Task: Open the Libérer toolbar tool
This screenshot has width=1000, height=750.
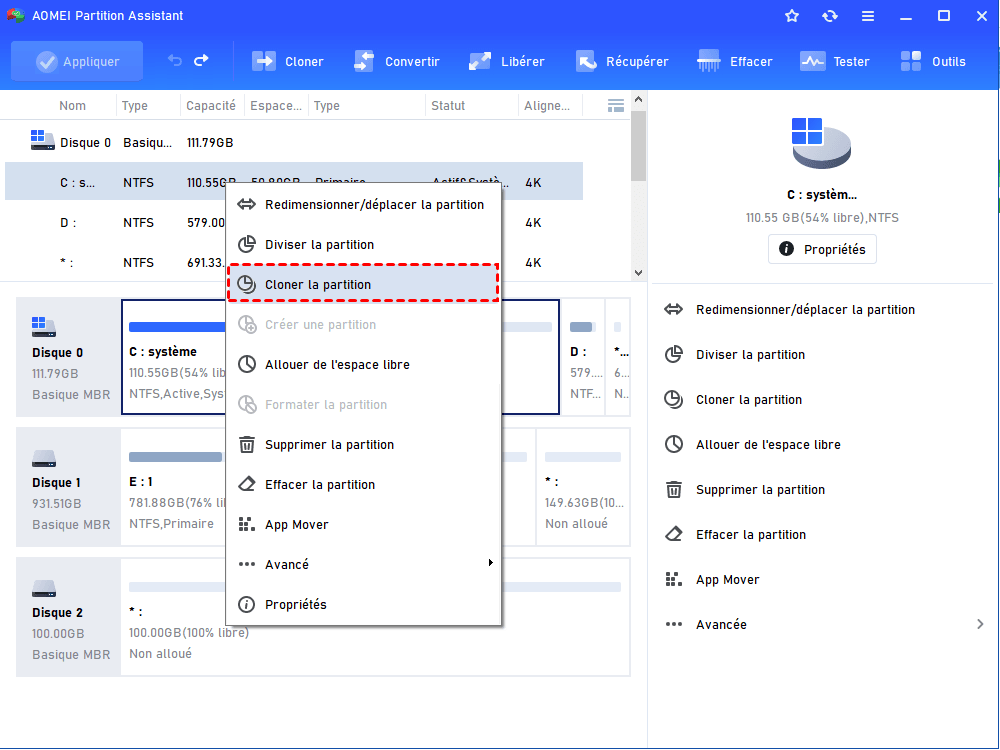Action: coord(506,61)
